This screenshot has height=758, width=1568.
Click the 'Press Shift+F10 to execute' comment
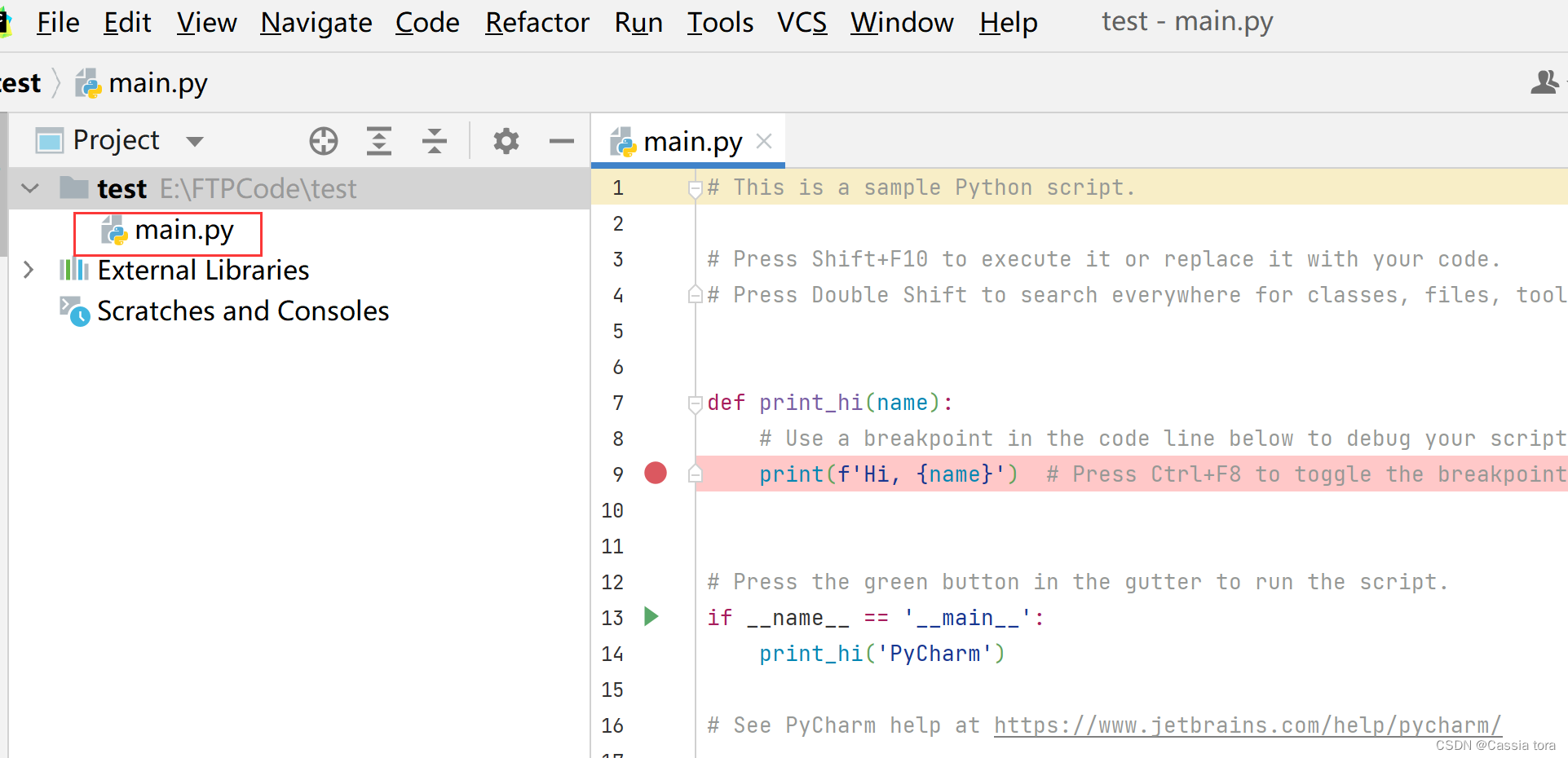click(x=1104, y=259)
